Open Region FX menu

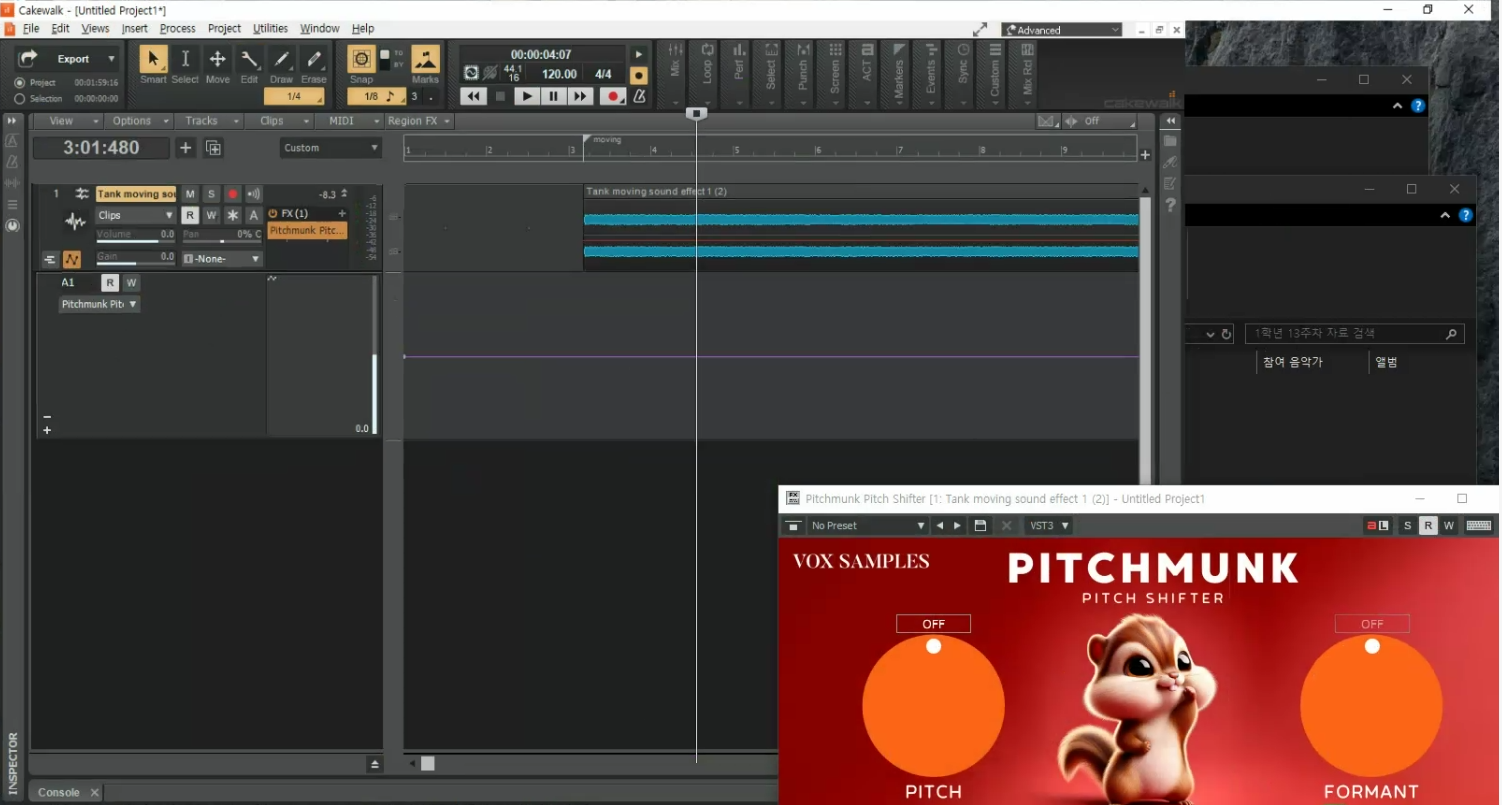[x=419, y=121]
